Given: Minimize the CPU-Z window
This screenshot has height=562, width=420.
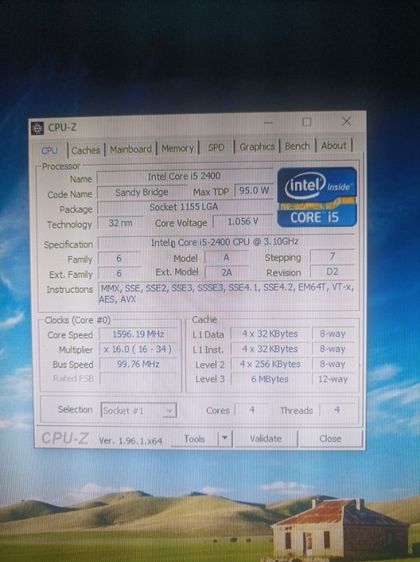Looking at the screenshot, I should point(268,123).
